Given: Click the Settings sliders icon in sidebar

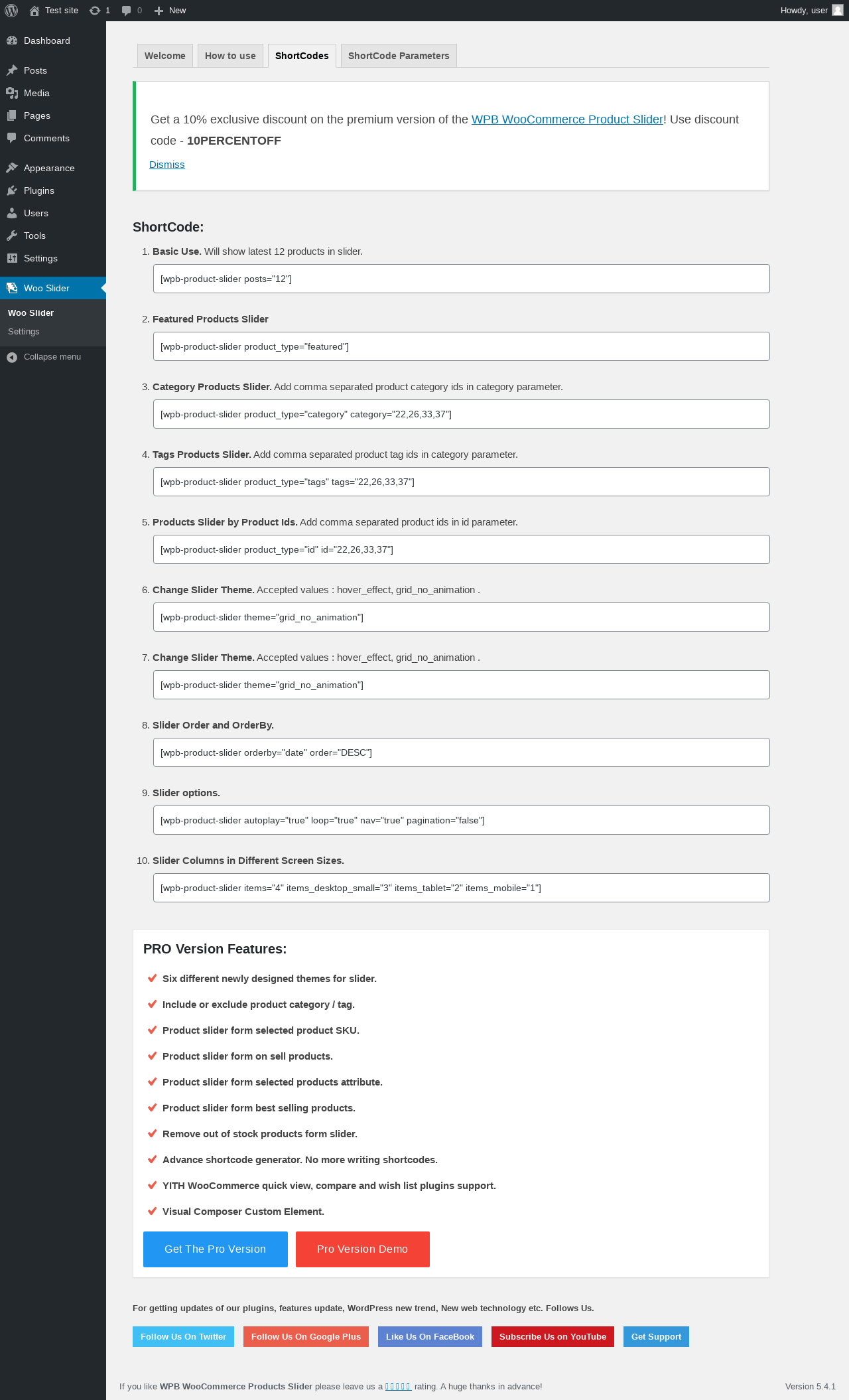Looking at the screenshot, I should pos(12,258).
